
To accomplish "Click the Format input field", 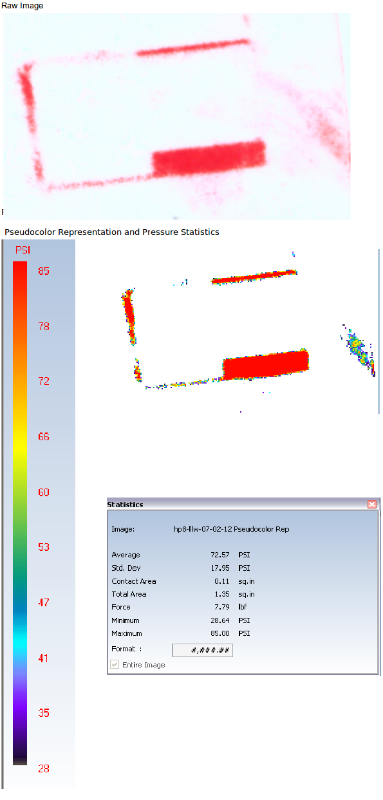I will 202,650.
